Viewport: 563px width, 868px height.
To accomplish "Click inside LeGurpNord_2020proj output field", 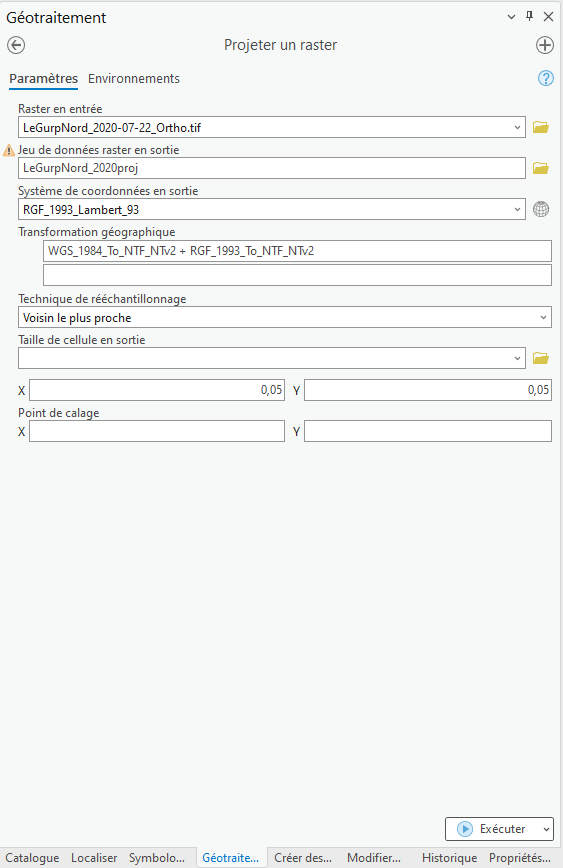I will coord(272,168).
